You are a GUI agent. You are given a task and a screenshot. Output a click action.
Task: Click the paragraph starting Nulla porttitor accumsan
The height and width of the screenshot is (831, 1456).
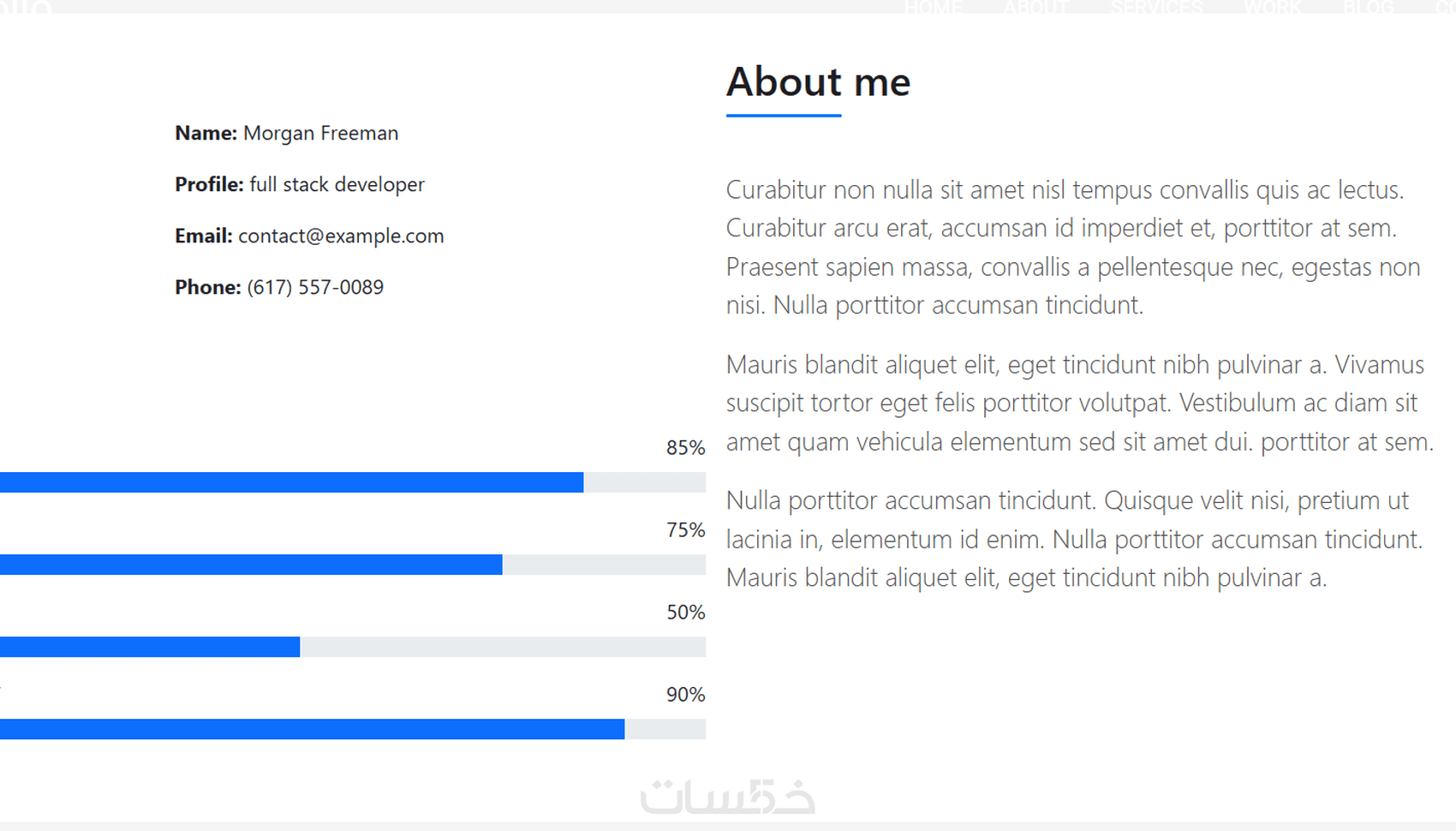click(1073, 539)
